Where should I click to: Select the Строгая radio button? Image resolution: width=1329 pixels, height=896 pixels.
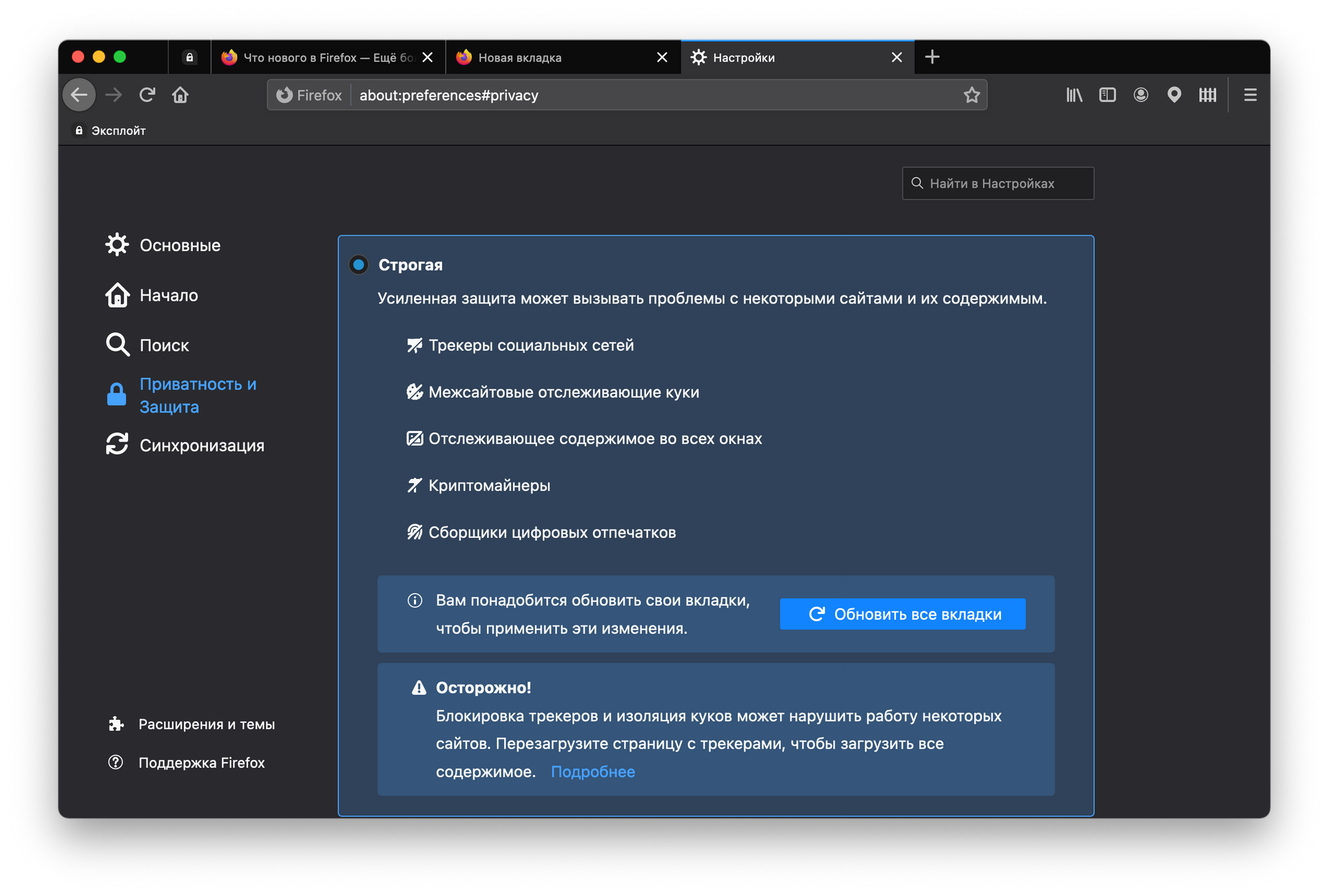click(x=359, y=265)
